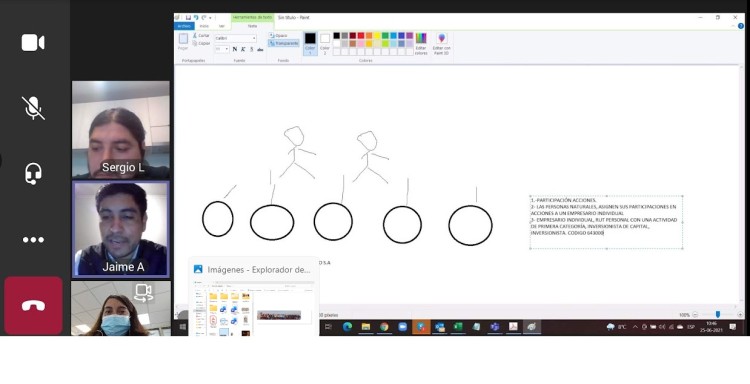
Task: Click Copiar in the Portapapeles group
Action: (201, 44)
